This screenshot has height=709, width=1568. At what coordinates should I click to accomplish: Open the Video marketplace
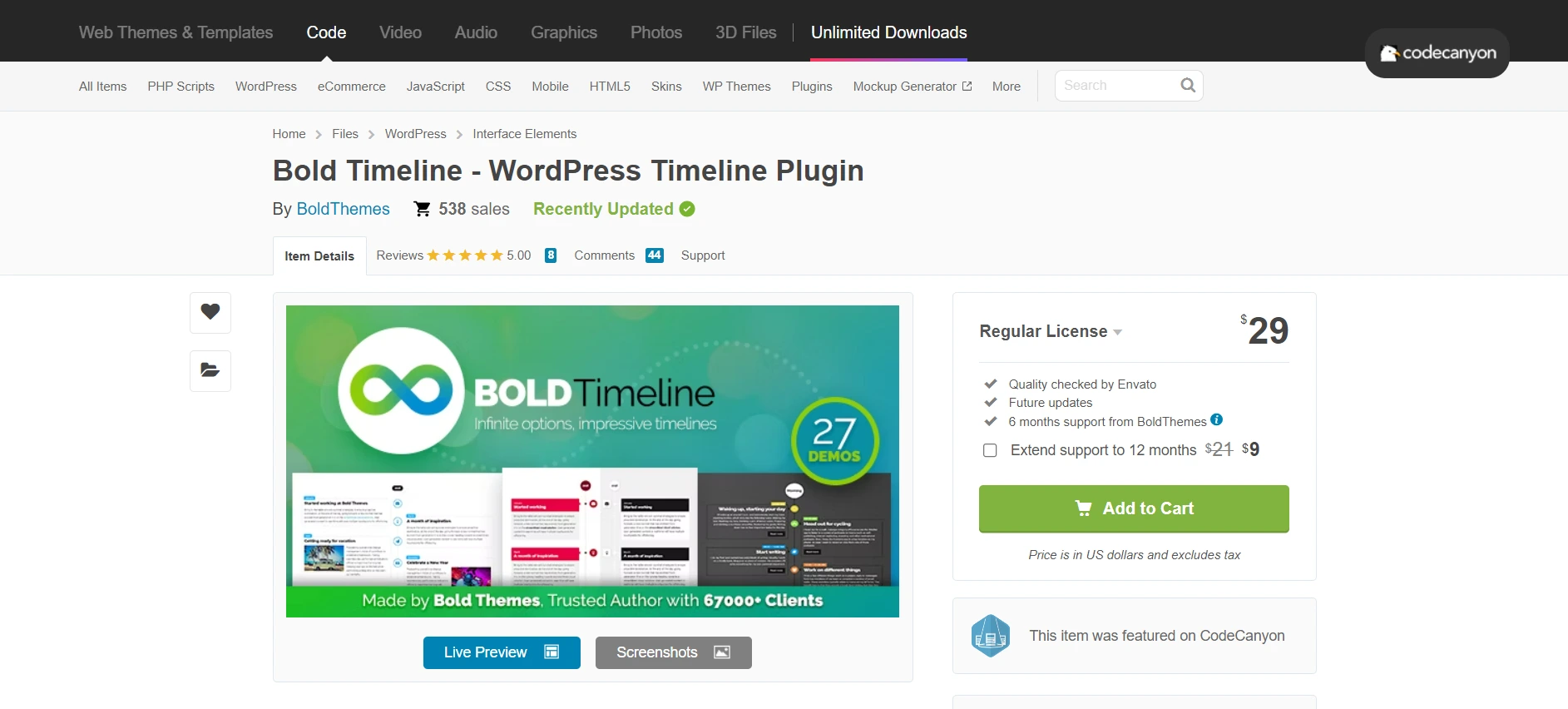tap(400, 32)
